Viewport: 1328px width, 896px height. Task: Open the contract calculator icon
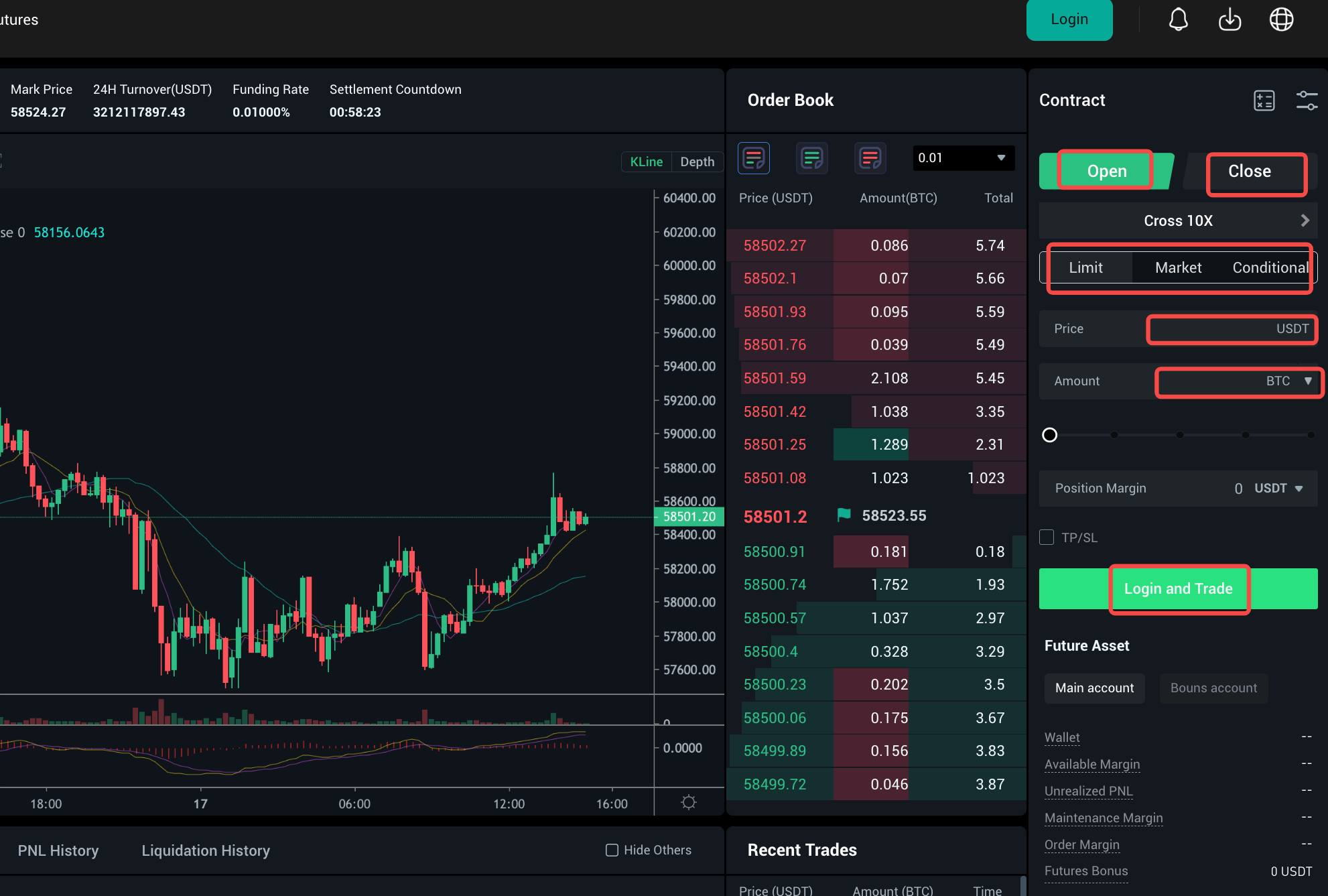click(x=1264, y=101)
